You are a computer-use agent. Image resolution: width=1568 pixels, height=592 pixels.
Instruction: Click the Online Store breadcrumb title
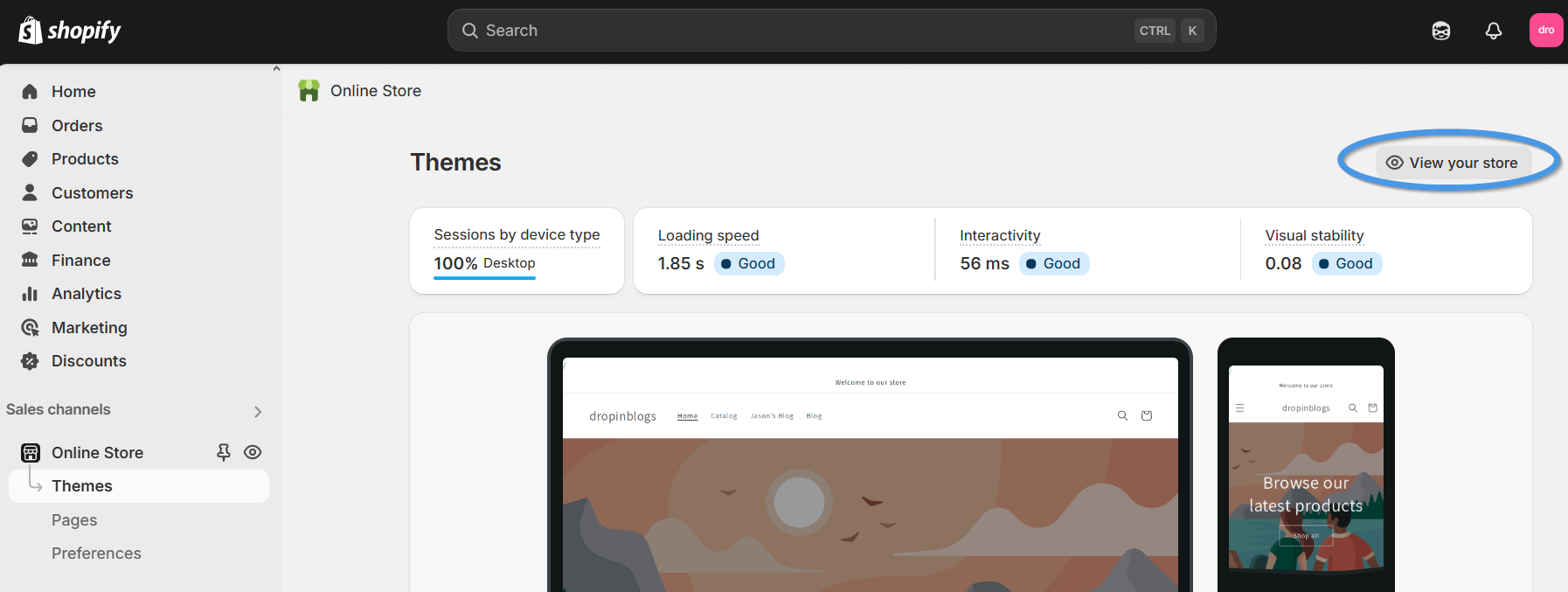coord(376,91)
